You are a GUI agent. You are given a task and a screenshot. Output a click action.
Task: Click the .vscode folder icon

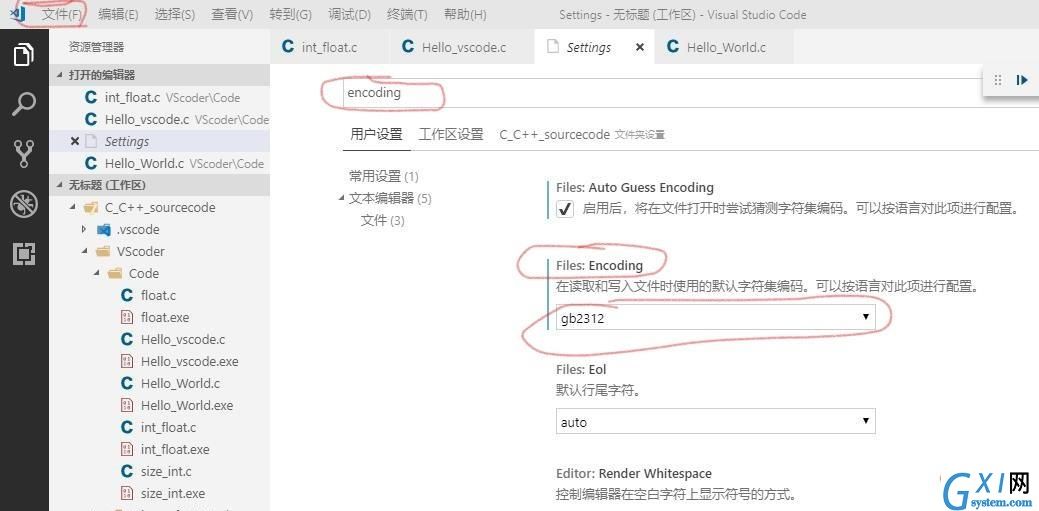pos(104,229)
